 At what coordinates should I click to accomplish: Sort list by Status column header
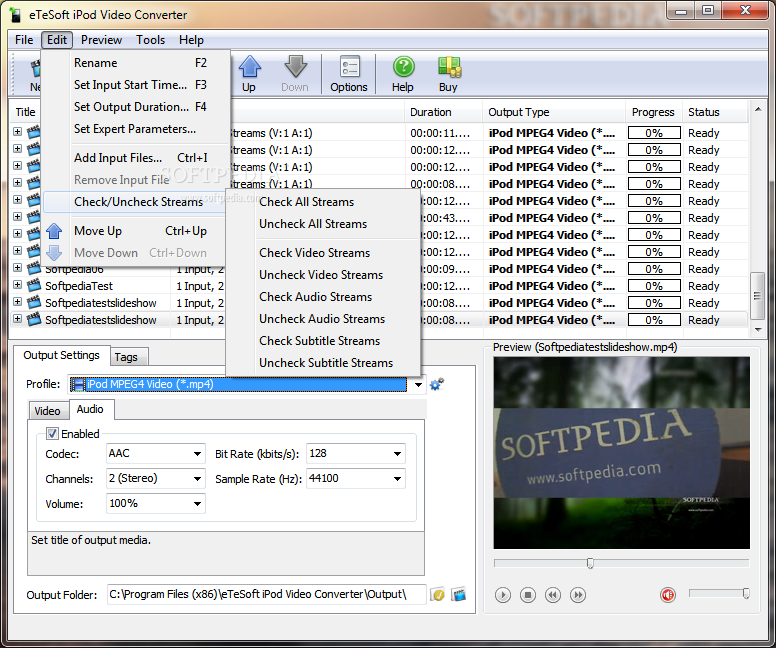pyautogui.click(x=715, y=112)
